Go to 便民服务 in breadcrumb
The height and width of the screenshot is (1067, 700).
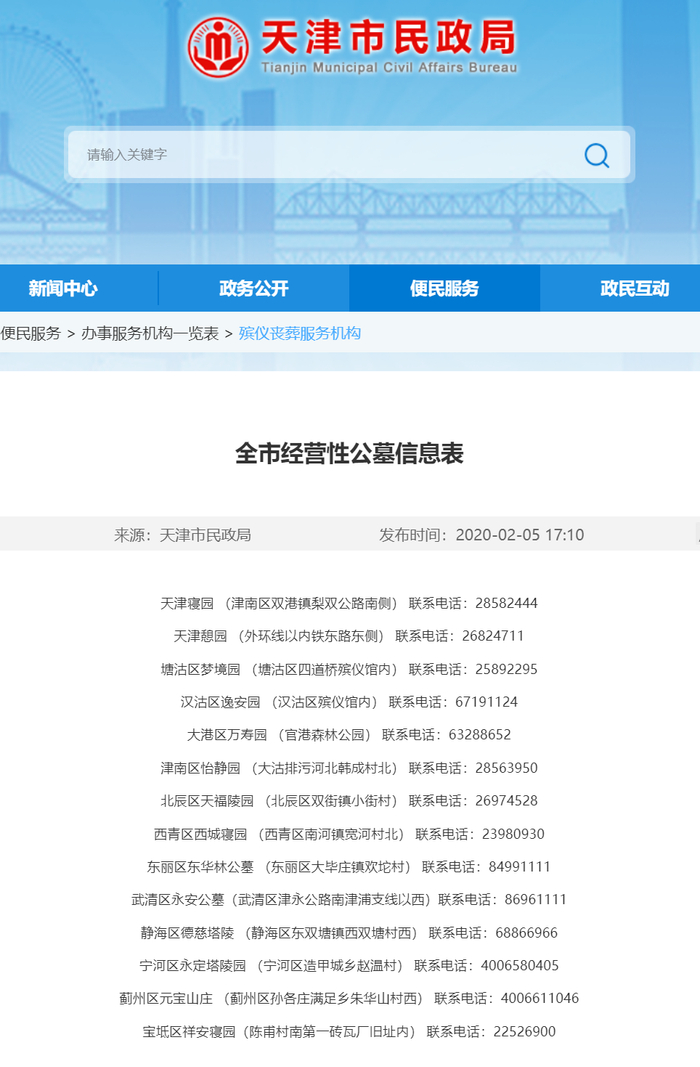click(x=31, y=333)
